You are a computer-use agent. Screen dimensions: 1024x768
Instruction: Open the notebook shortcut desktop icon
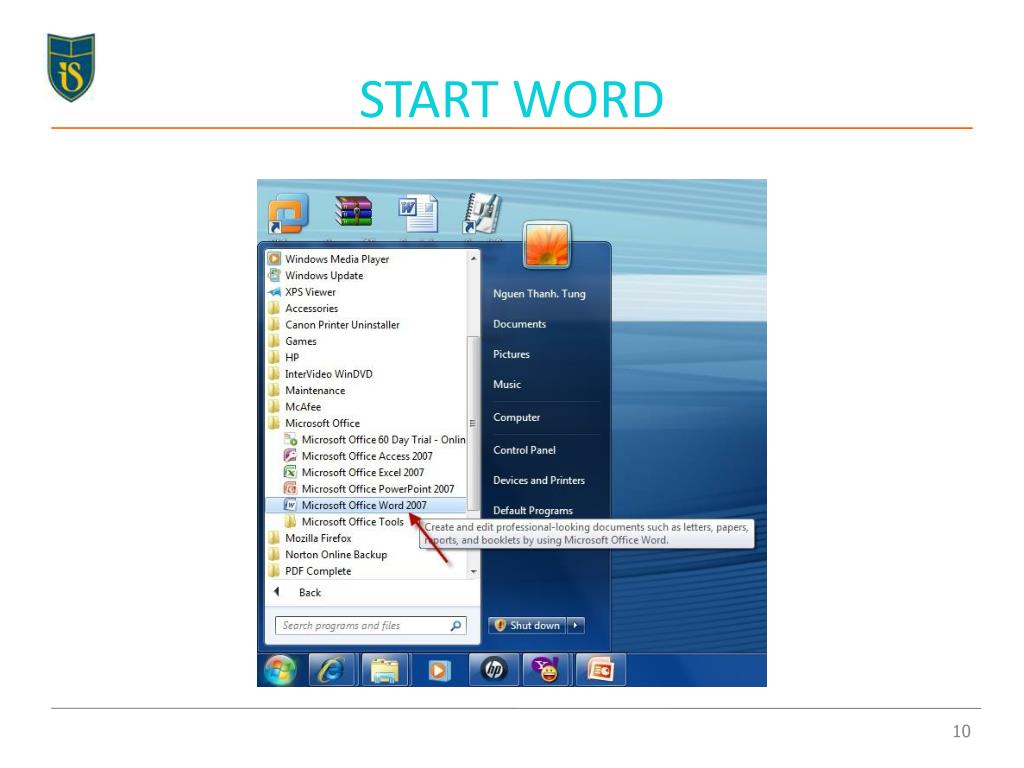pyautogui.click(x=483, y=214)
